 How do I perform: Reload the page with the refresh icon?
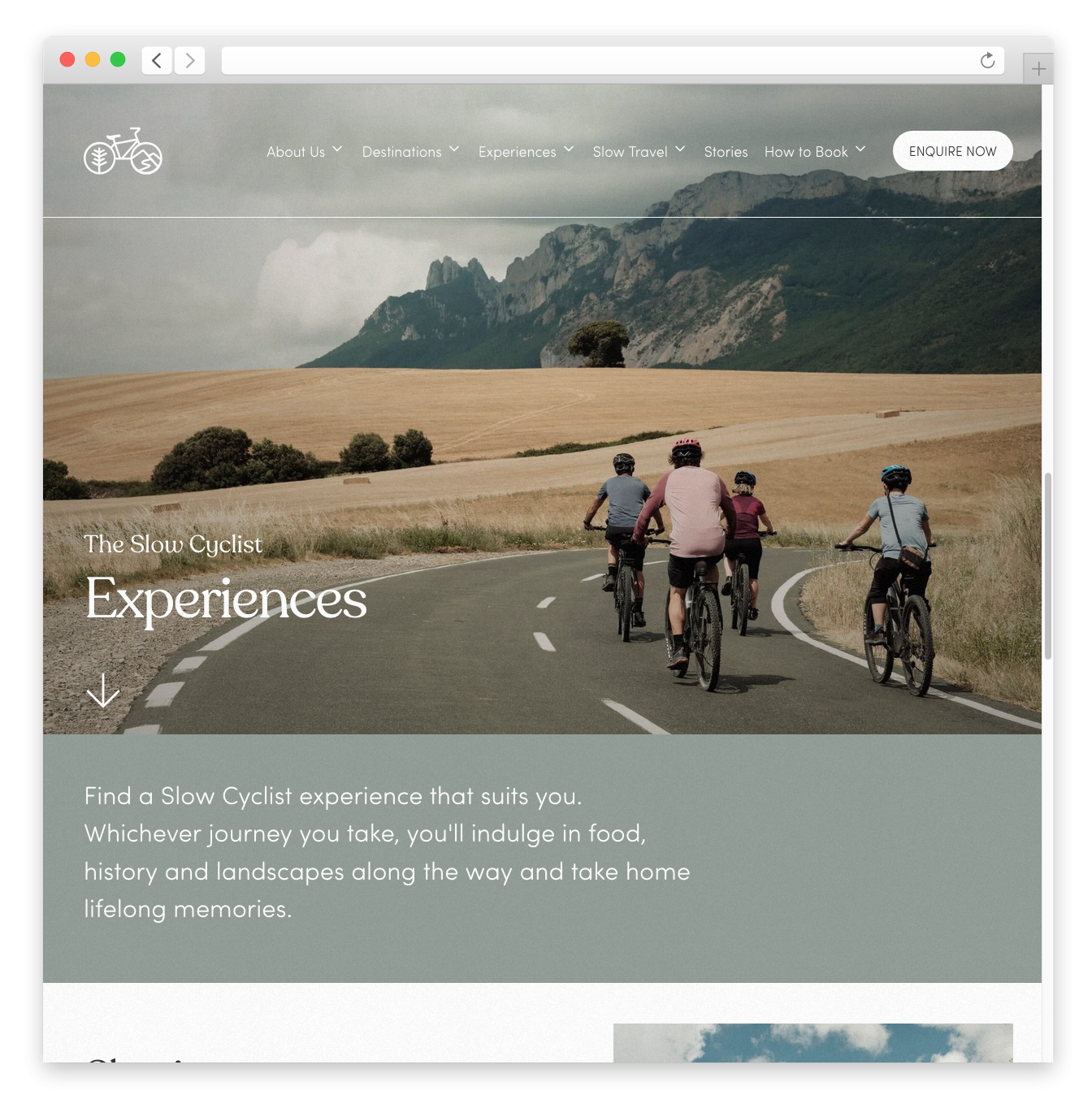point(987,61)
